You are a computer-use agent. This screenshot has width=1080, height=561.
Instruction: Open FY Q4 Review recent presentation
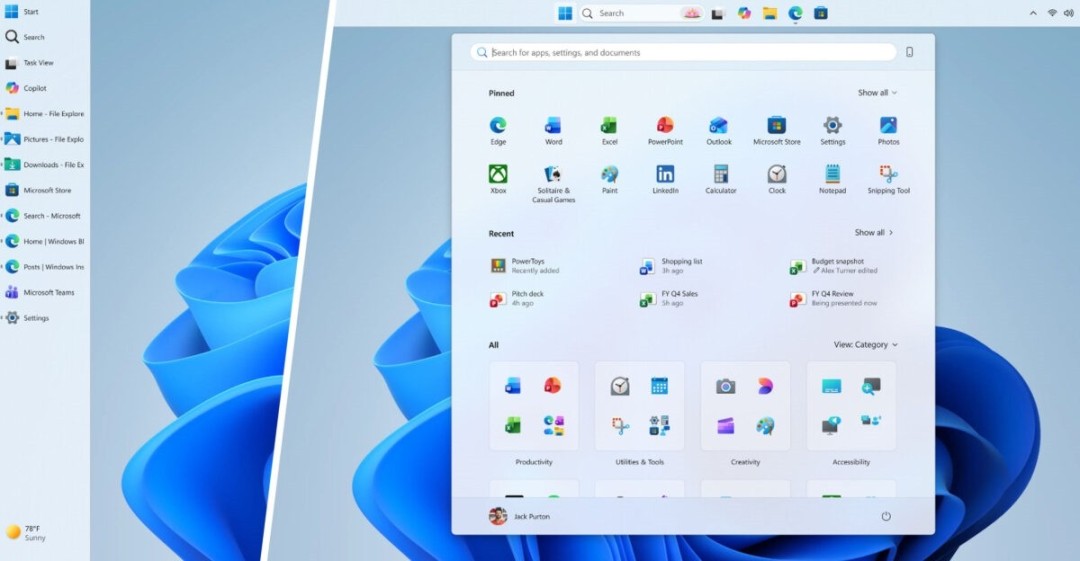click(833, 298)
